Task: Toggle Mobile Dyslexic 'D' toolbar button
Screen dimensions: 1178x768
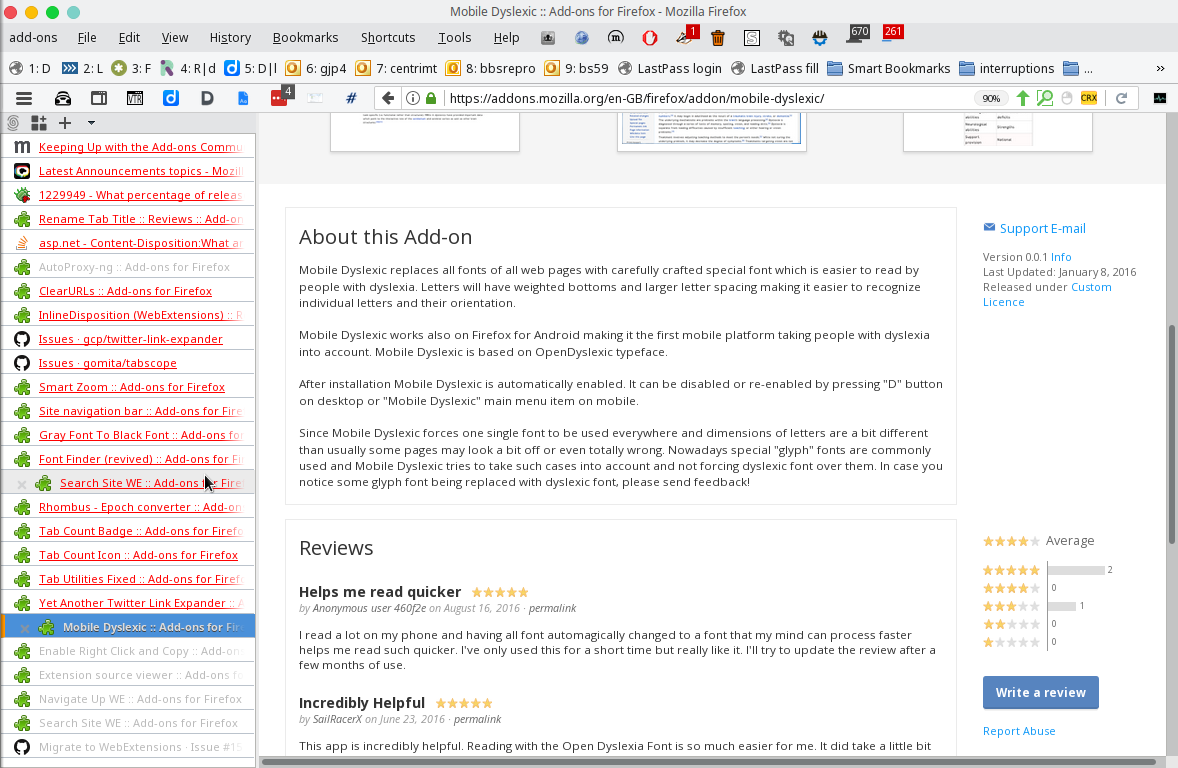Action: [x=207, y=98]
